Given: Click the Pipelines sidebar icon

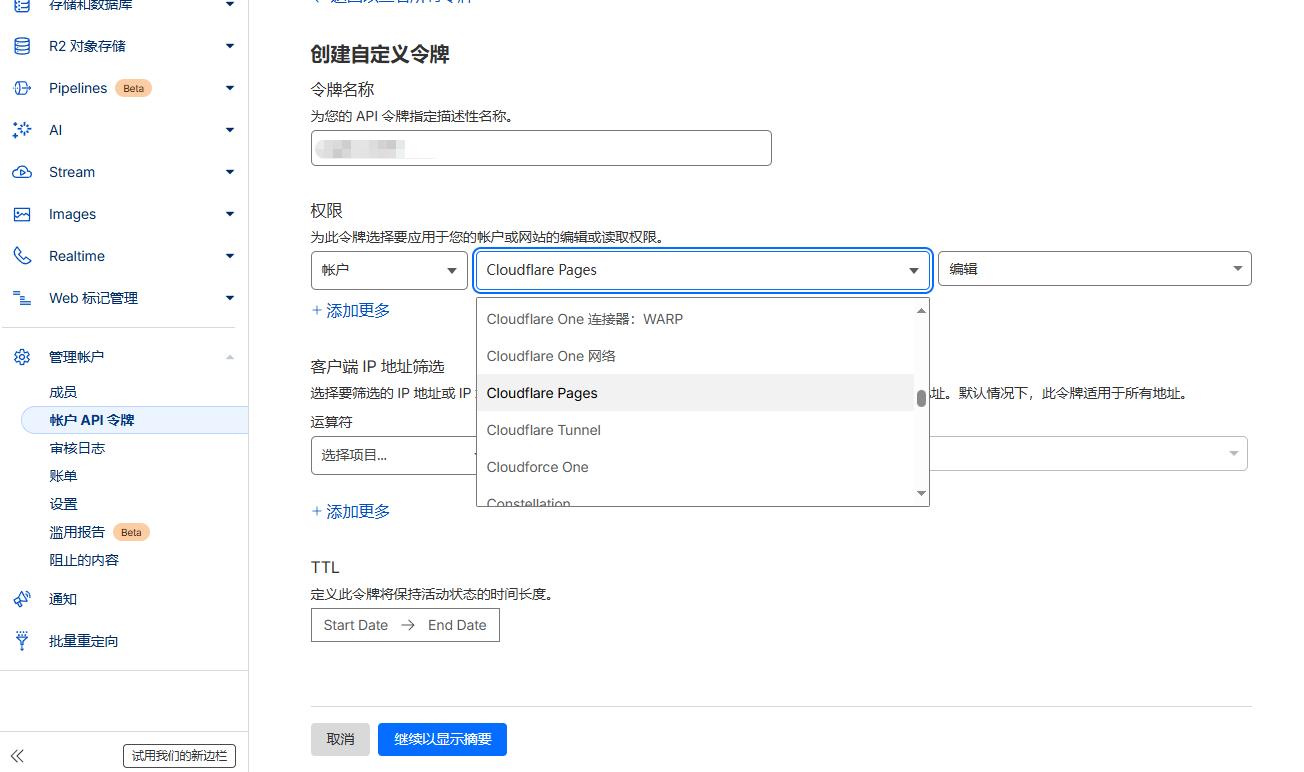Looking at the screenshot, I should [22, 88].
